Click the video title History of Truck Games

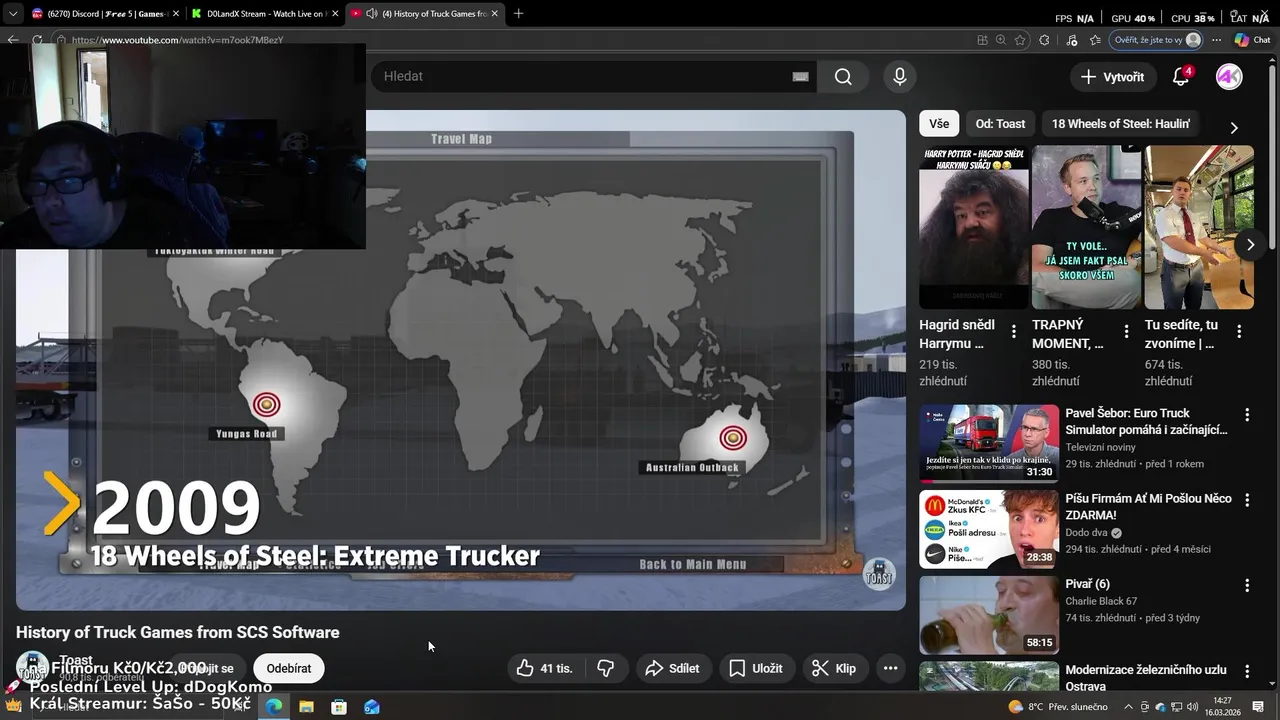178,632
